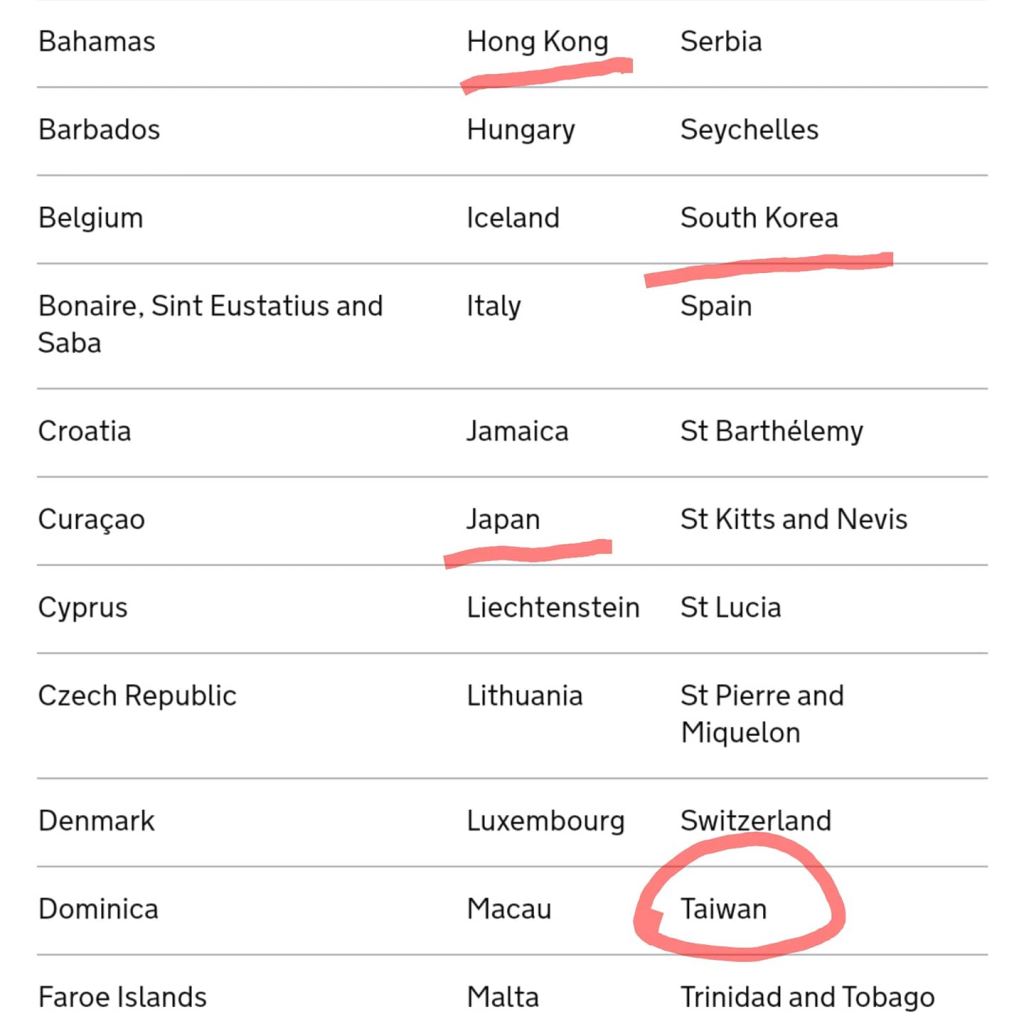The image size is (1024, 1024).
Task: Select Trinidad and Tobago entry
Action: (807, 998)
